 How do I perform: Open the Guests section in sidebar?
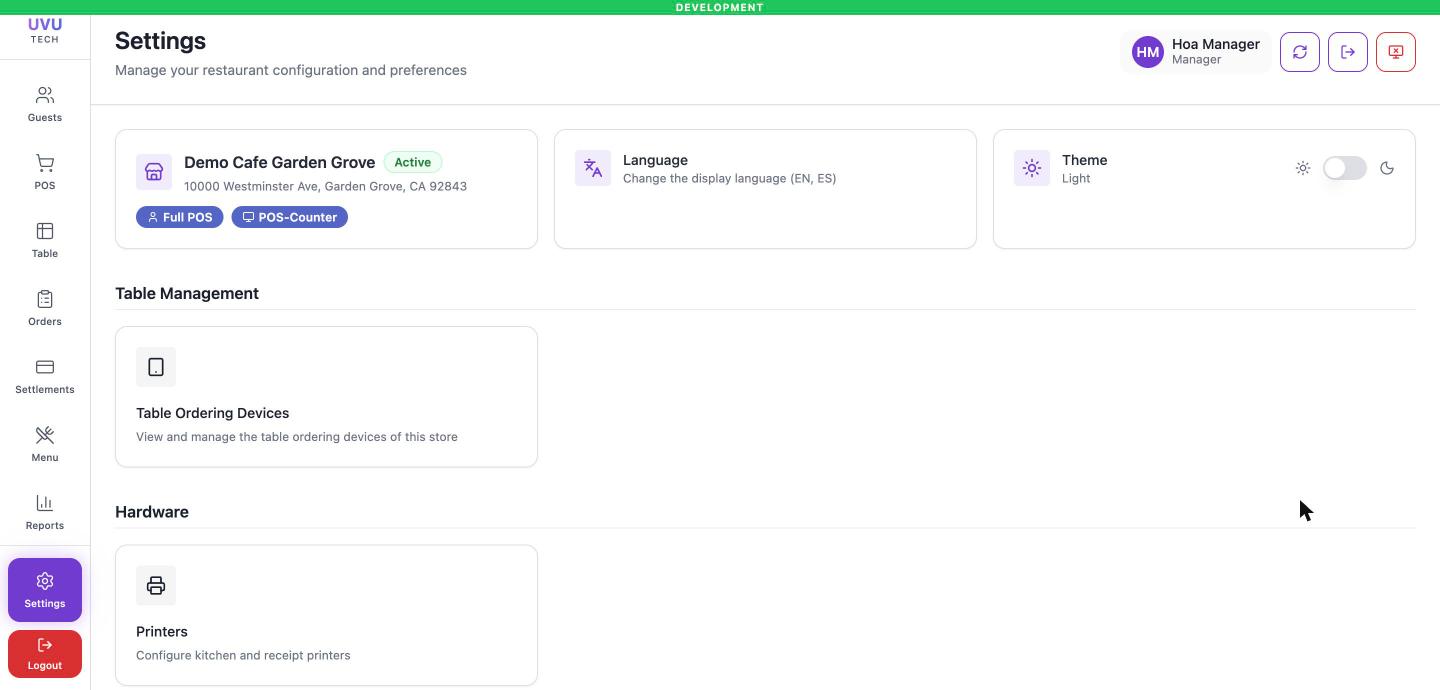[x=45, y=104]
